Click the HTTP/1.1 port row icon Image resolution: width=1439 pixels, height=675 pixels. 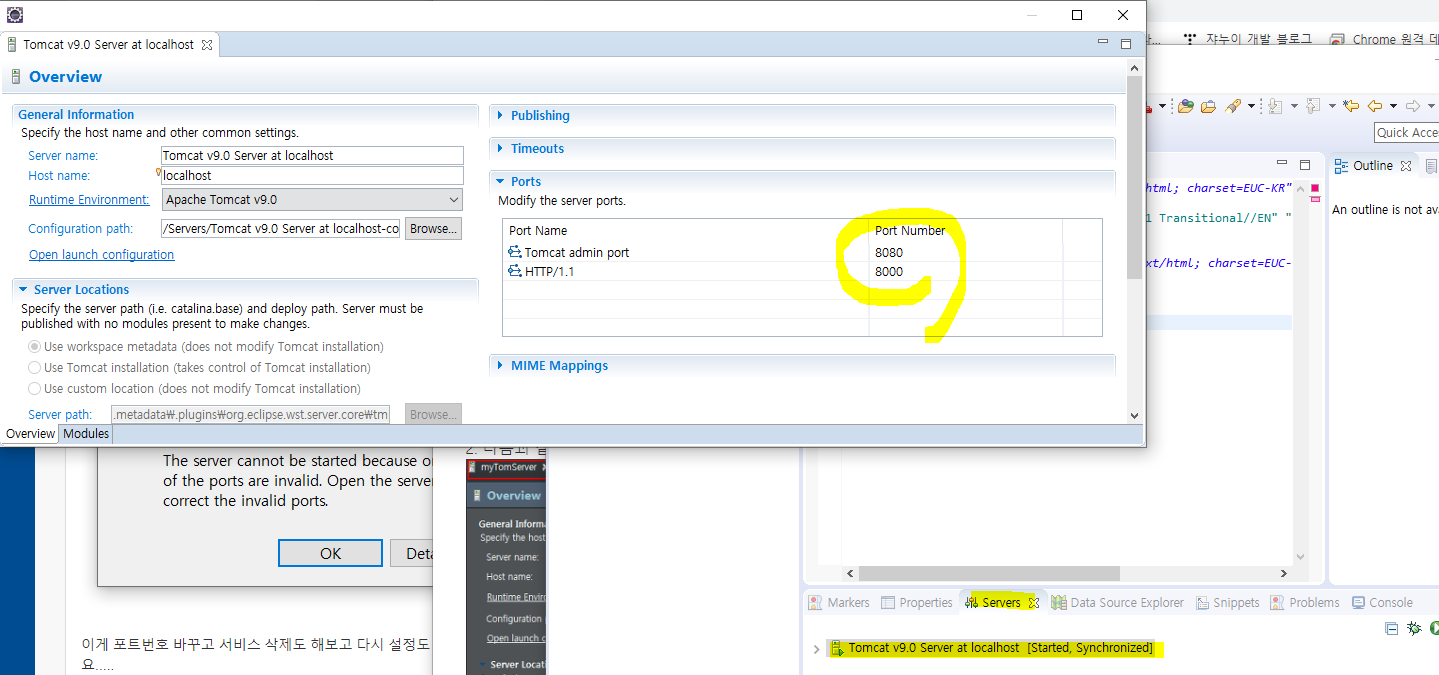pyautogui.click(x=515, y=272)
